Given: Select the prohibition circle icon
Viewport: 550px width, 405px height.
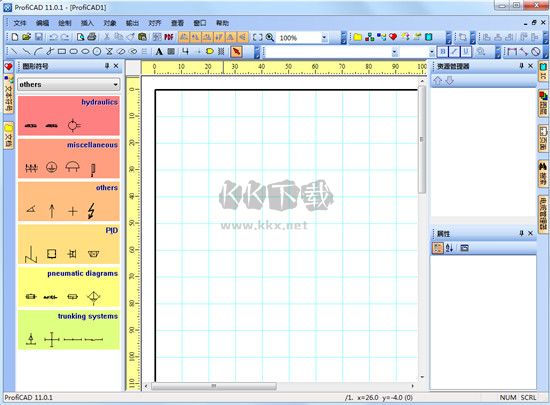Looking at the screenshot, I should click(x=535, y=52).
